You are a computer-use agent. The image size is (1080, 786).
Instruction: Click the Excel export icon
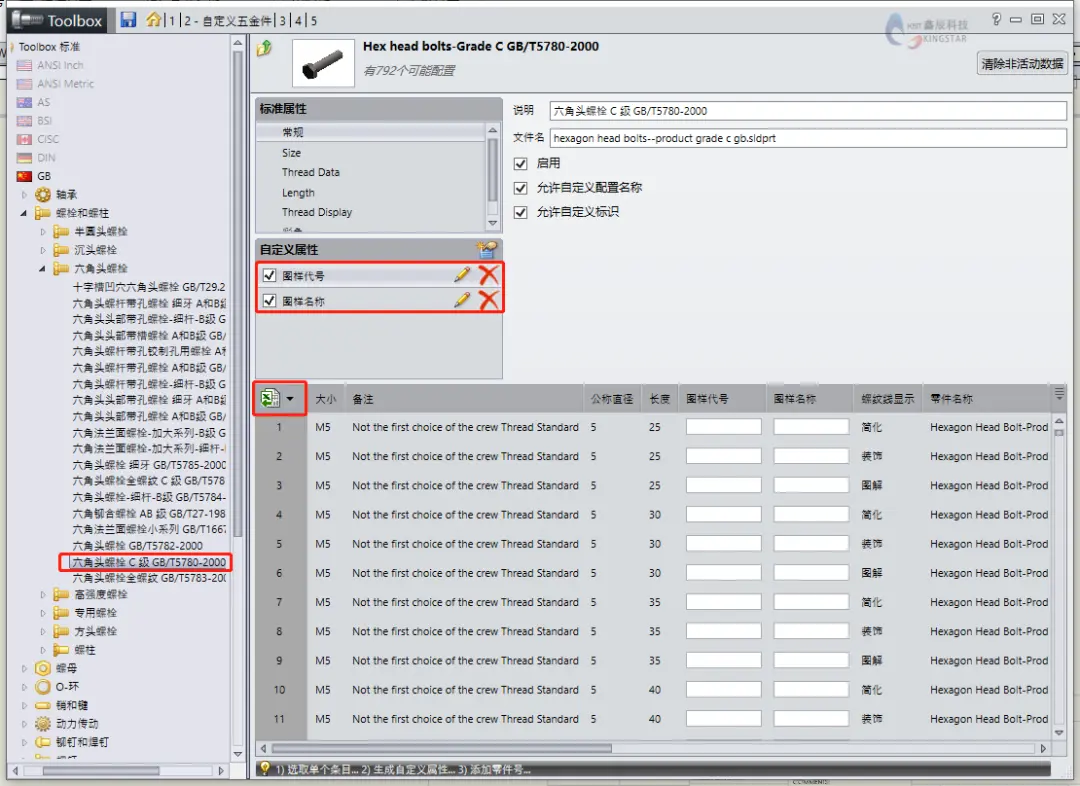pyautogui.click(x=270, y=397)
